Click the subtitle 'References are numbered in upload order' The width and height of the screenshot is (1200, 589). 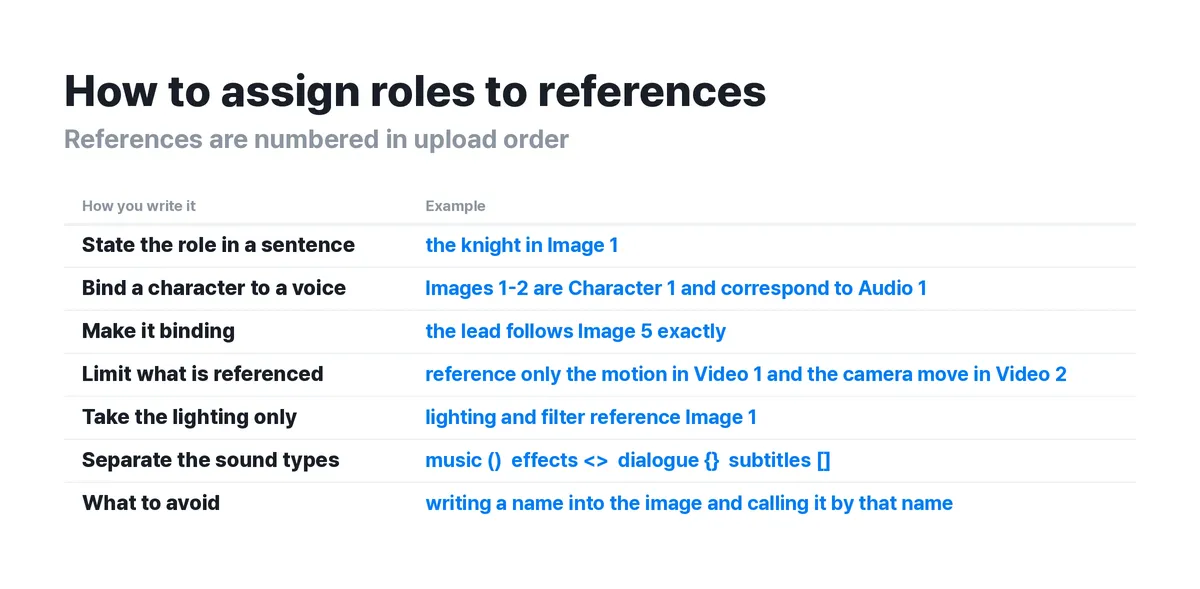pos(316,139)
